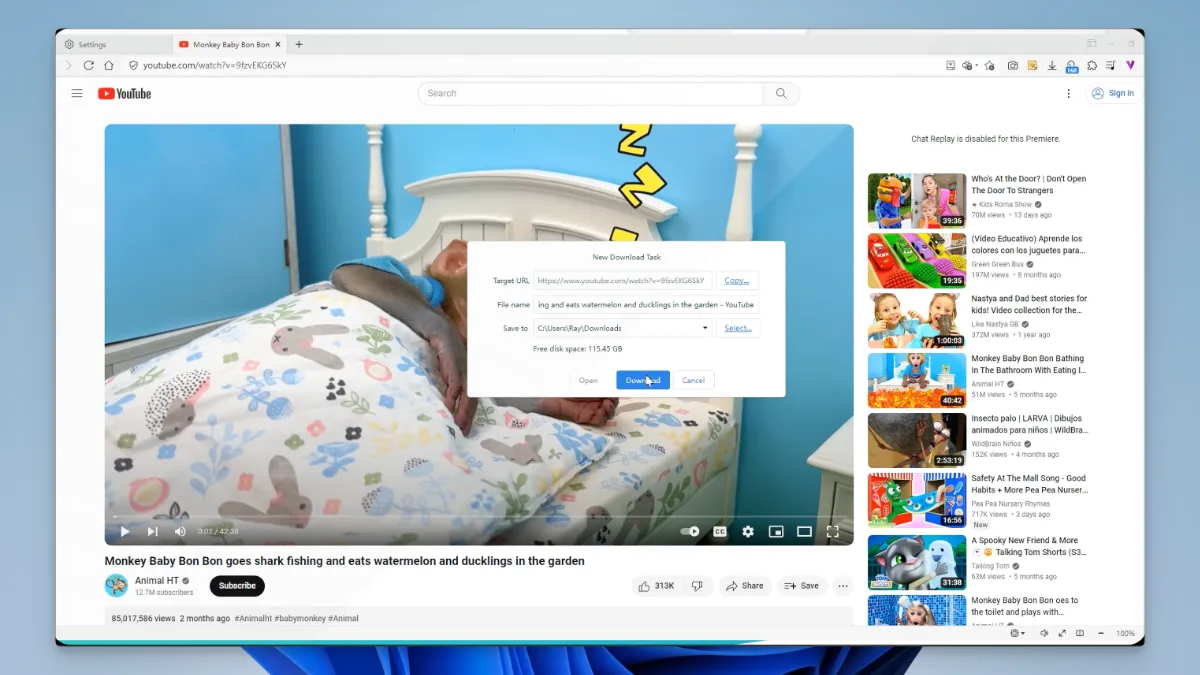
Task: Cancel the New Download Task dialog
Action: (x=693, y=380)
